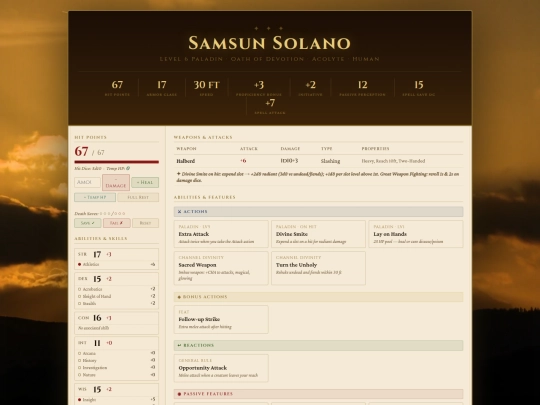Image resolution: width=540 pixels, height=405 pixels.
Task: Toggle Stealth skill proficiency circle
Action: tap(80, 303)
